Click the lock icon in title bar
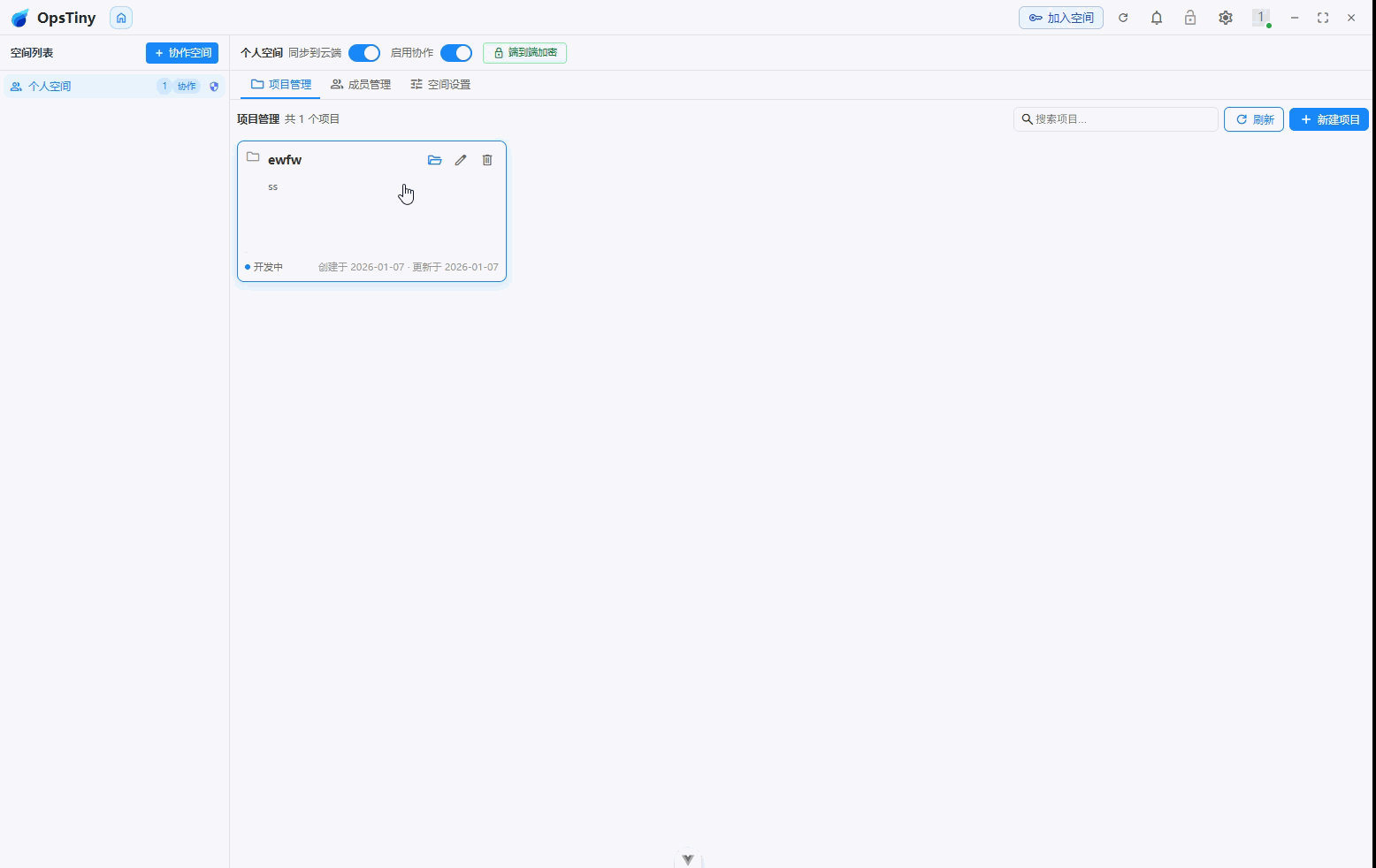Viewport: 1376px width, 868px height. pyautogui.click(x=1190, y=18)
